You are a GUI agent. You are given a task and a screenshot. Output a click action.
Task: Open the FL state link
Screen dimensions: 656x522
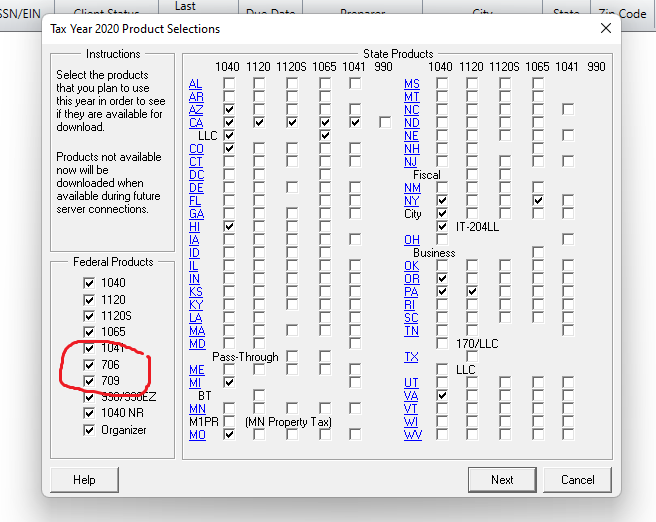(195, 200)
